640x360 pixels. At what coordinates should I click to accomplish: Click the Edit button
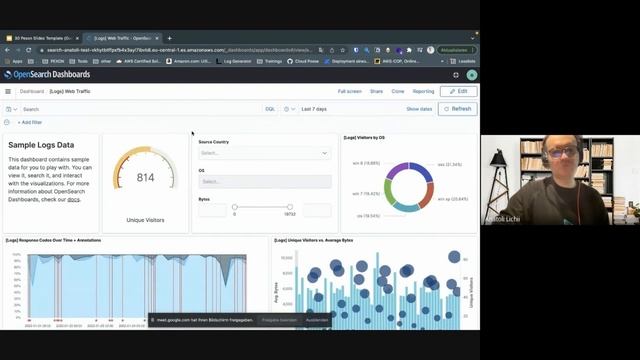click(458, 91)
